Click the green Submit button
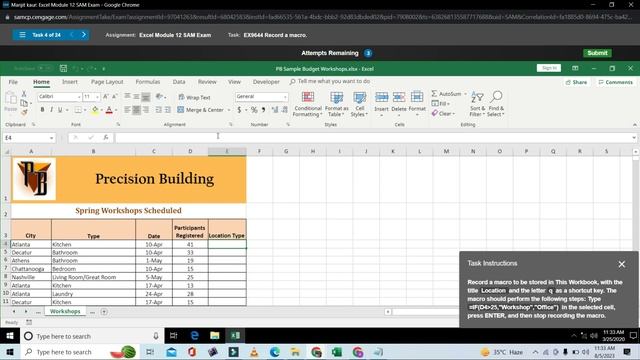Viewport: 640px width, 360px height. [x=597, y=53]
